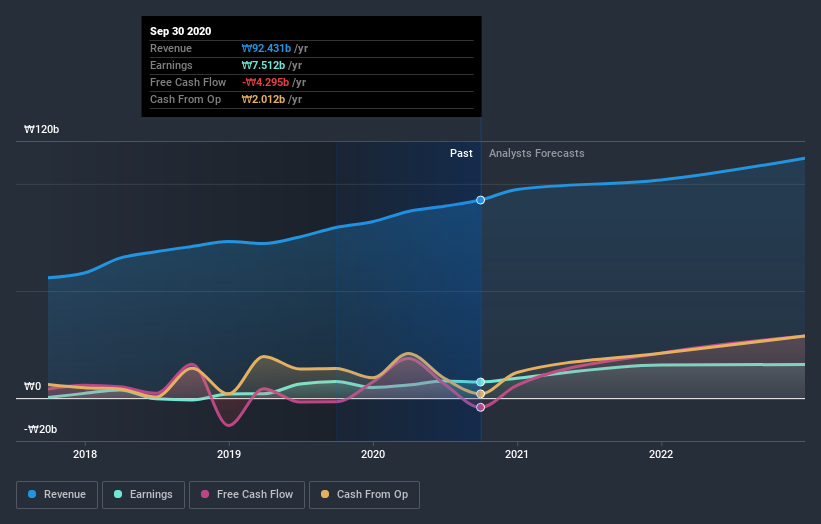Image resolution: width=821 pixels, height=524 pixels.
Task: Click the Past label on chart
Action: click(x=461, y=153)
